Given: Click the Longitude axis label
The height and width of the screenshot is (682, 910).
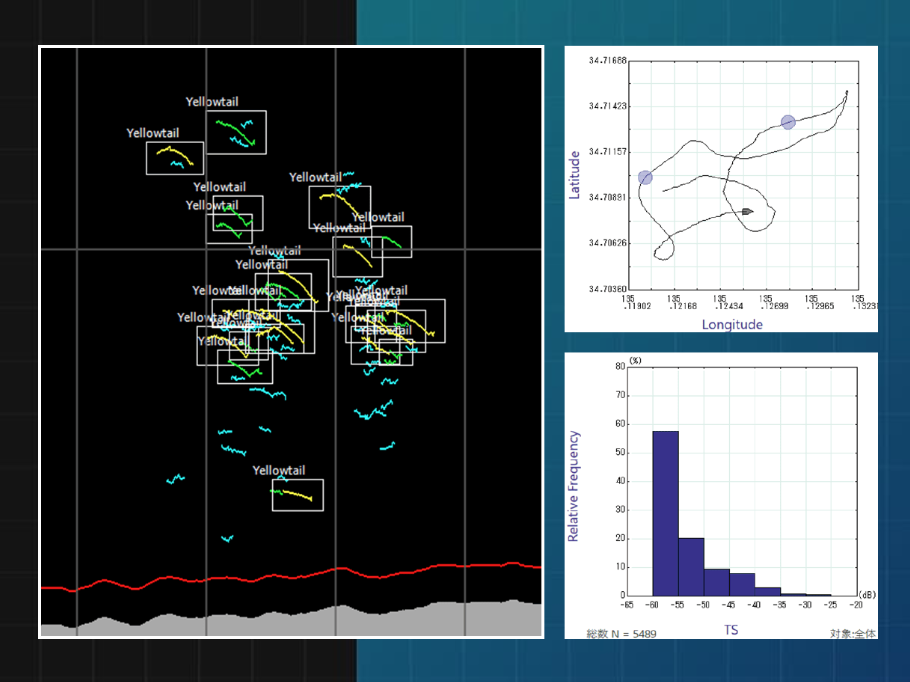Looking at the screenshot, I should coord(732,324).
